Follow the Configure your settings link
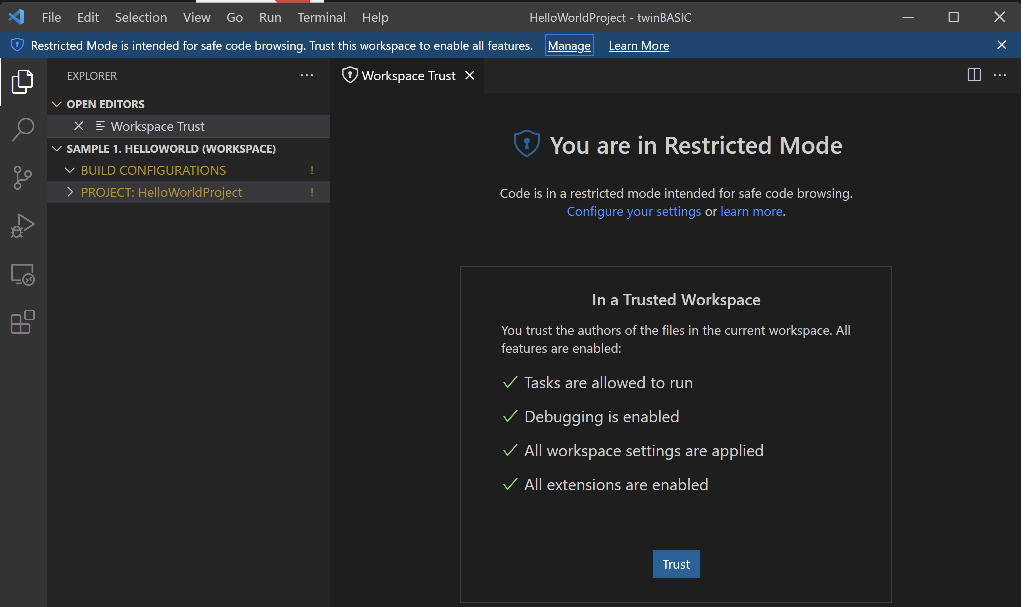Screen dimensions: 1025x607 pyautogui.click(x=633, y=212)
